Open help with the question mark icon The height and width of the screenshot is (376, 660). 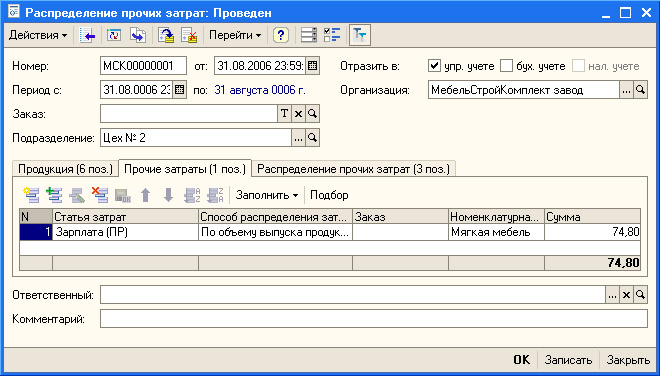coord(280,35)
